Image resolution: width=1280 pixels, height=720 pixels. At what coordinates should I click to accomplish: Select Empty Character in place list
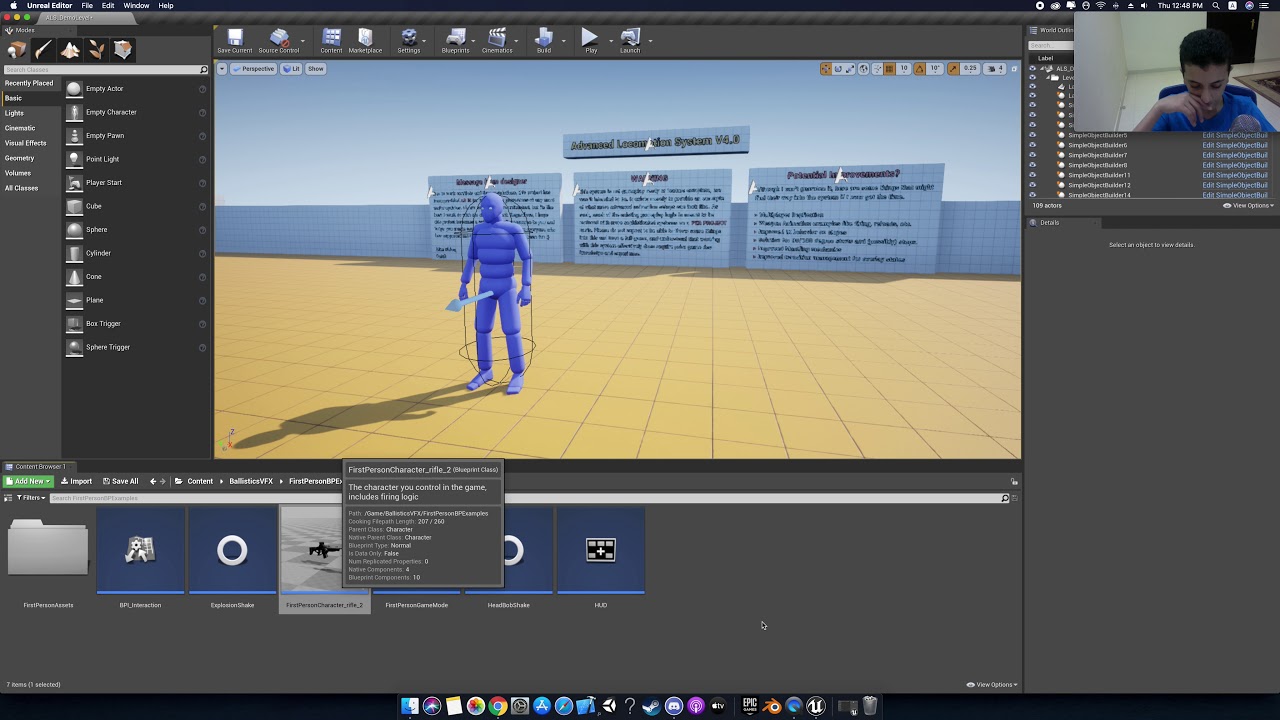coord(136,112)
